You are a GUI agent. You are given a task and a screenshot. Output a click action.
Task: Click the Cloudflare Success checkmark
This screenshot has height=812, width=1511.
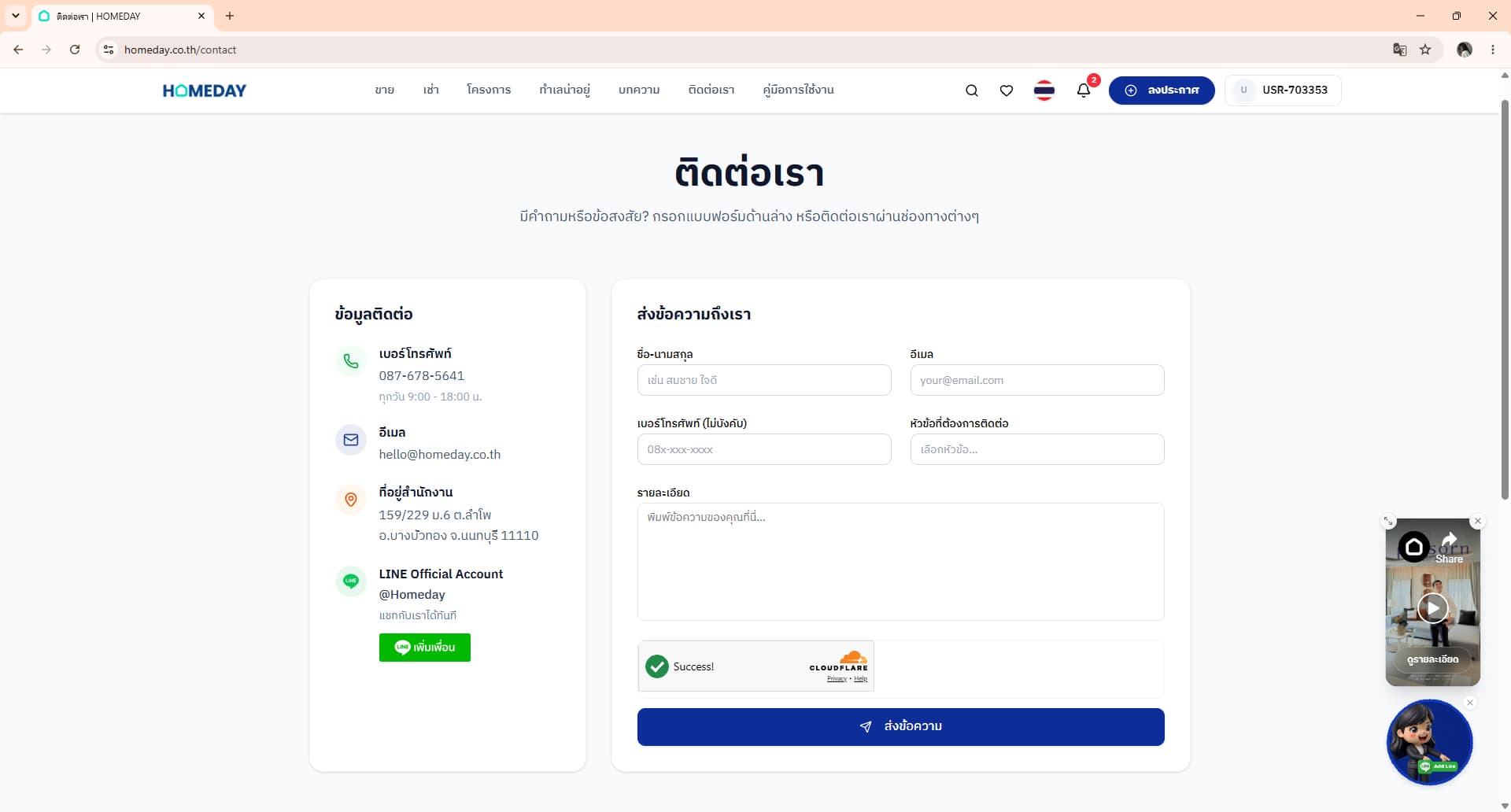[657, 666]
